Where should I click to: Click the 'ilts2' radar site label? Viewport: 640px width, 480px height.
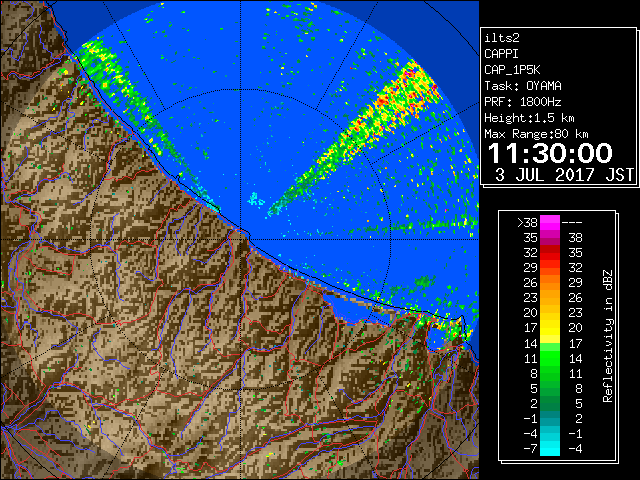pos(502,38)
